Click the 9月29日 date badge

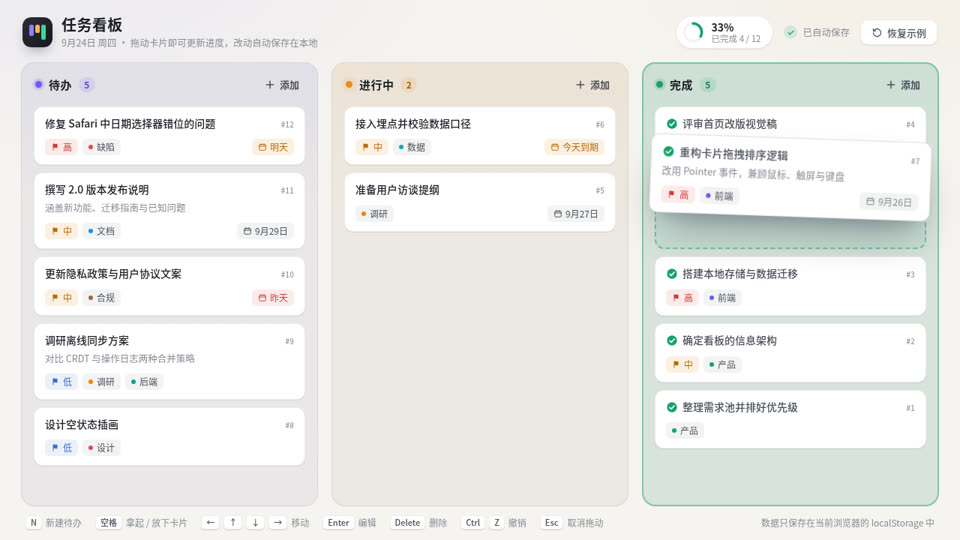(266, 231)
